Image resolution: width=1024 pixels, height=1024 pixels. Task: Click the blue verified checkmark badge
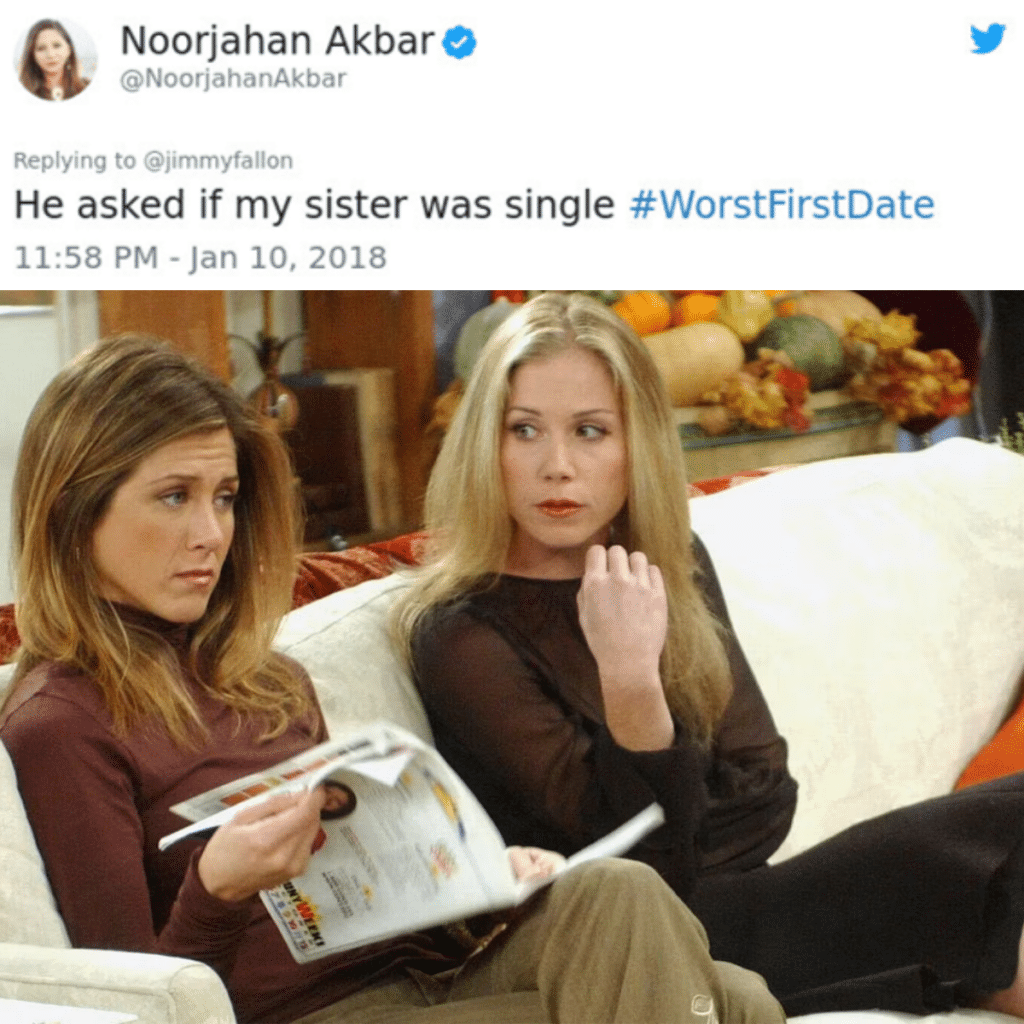pyautogui.click(x=460, y=42)
